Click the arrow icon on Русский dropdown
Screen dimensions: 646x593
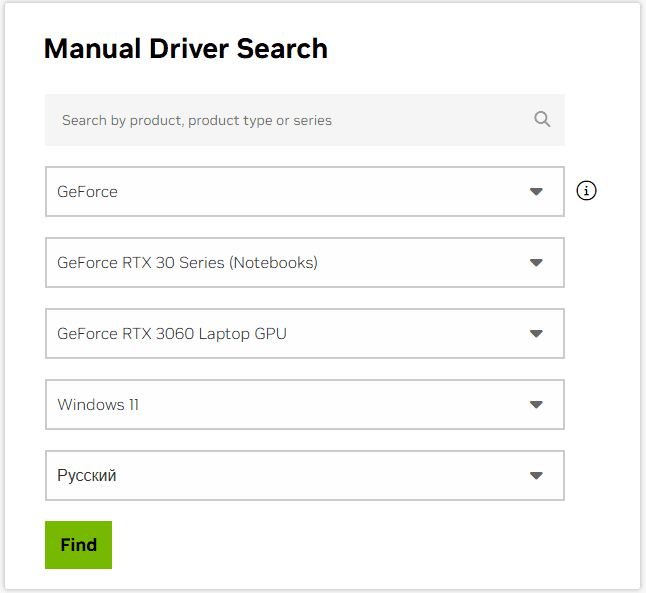[x=536, y=476]
